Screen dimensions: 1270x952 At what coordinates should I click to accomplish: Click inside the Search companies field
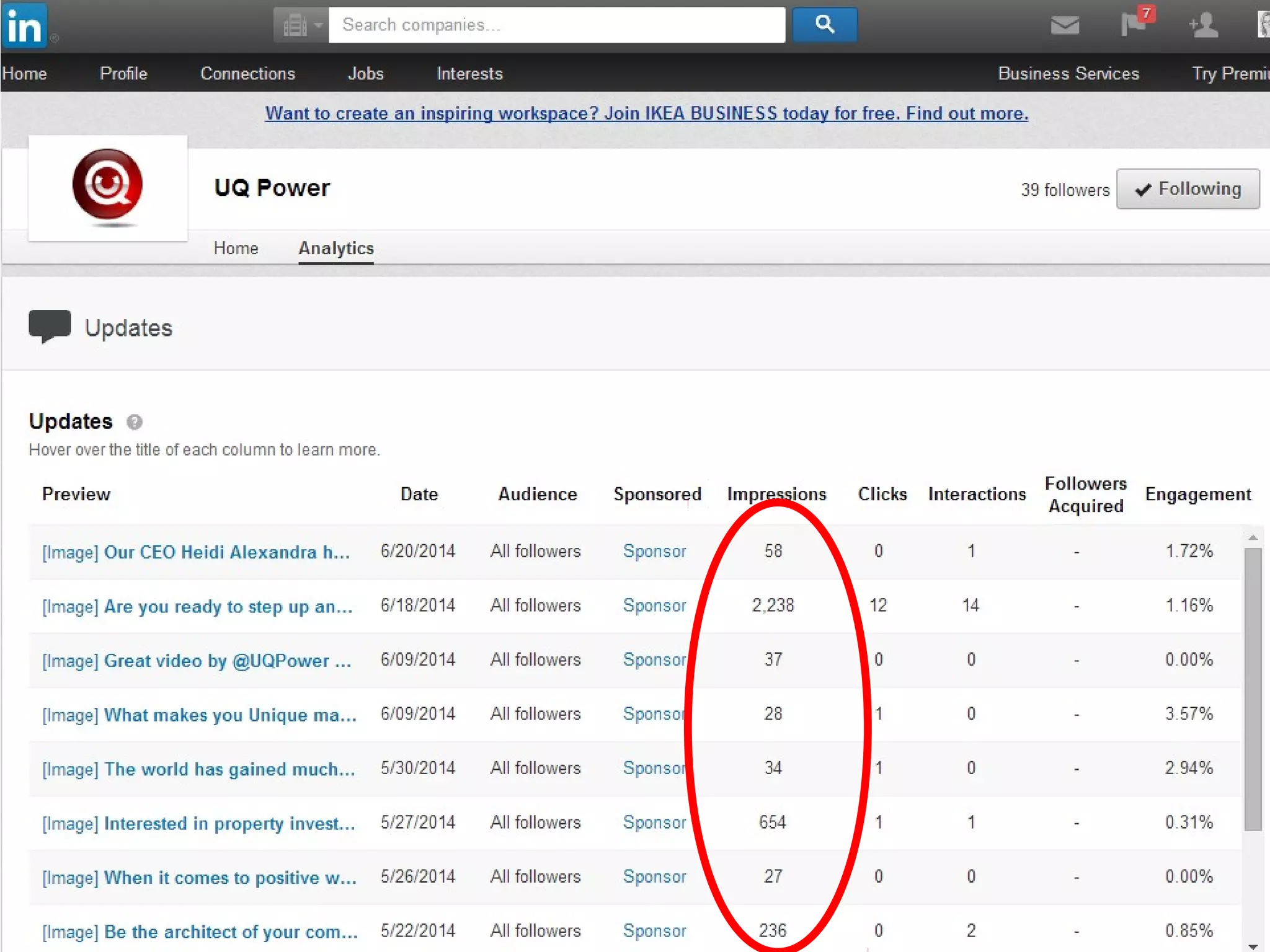556,25
